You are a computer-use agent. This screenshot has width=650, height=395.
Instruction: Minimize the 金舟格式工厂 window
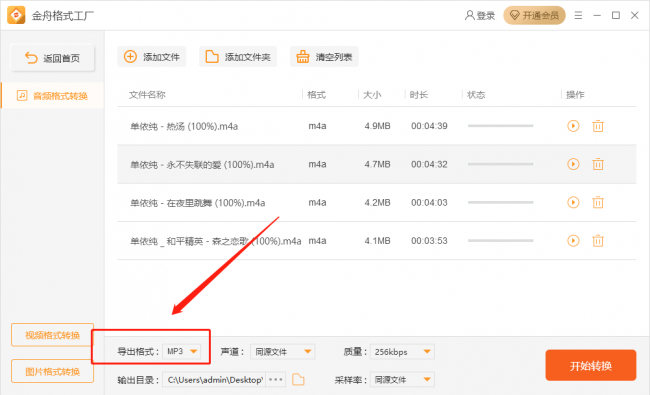597,16
